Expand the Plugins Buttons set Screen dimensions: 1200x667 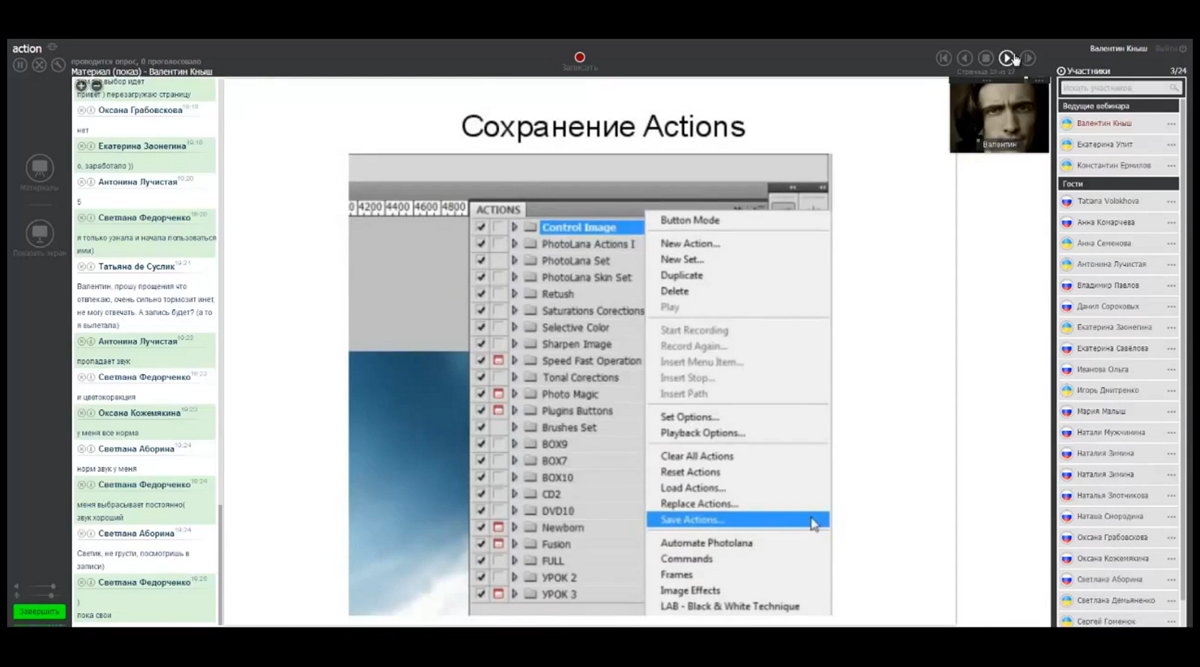[515, 410]
